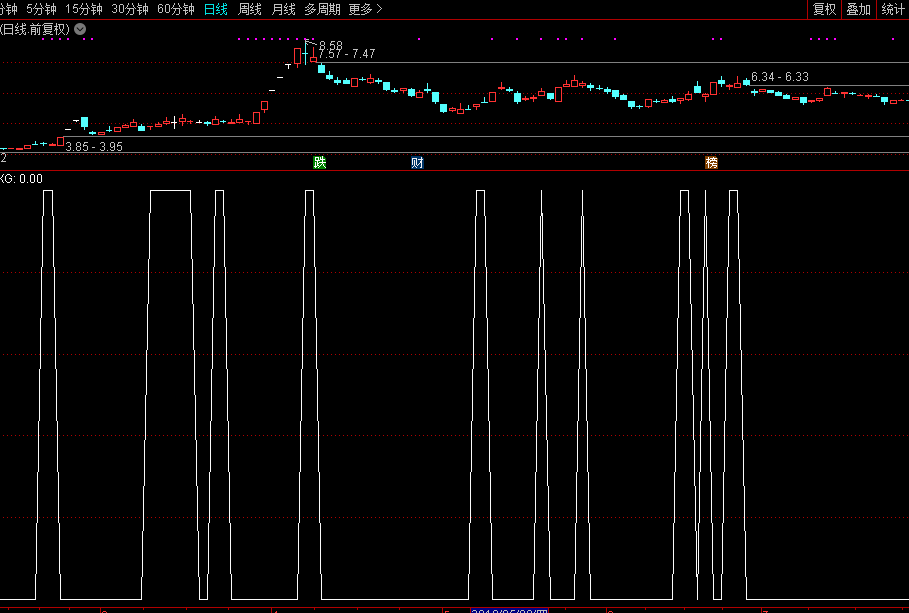Click the 叠加 overlay button

pos(858,9)
